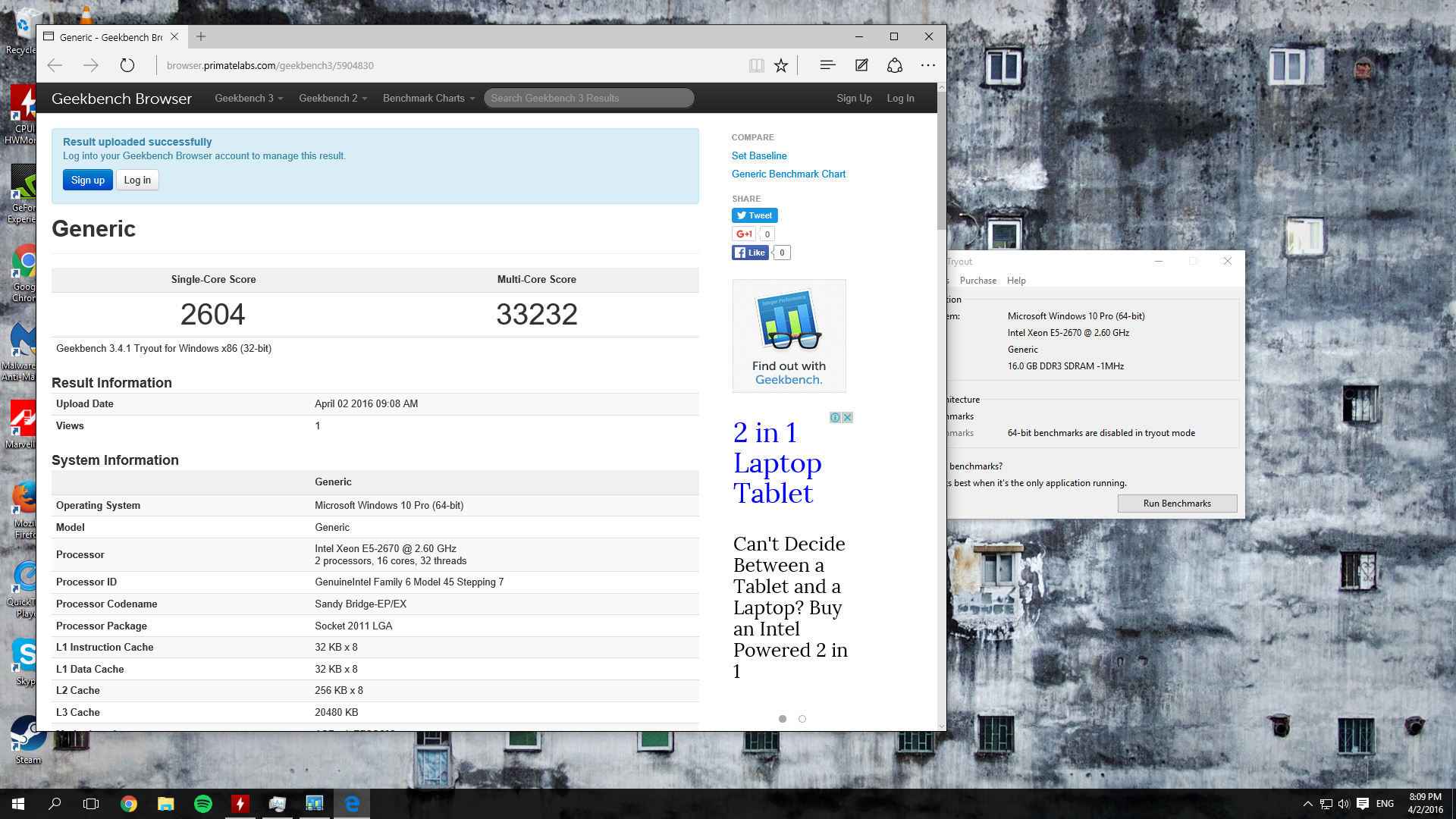The image size is (1456, 819).
Task: Open the Generic Benchmark Chart link
Action: (789, 174)
